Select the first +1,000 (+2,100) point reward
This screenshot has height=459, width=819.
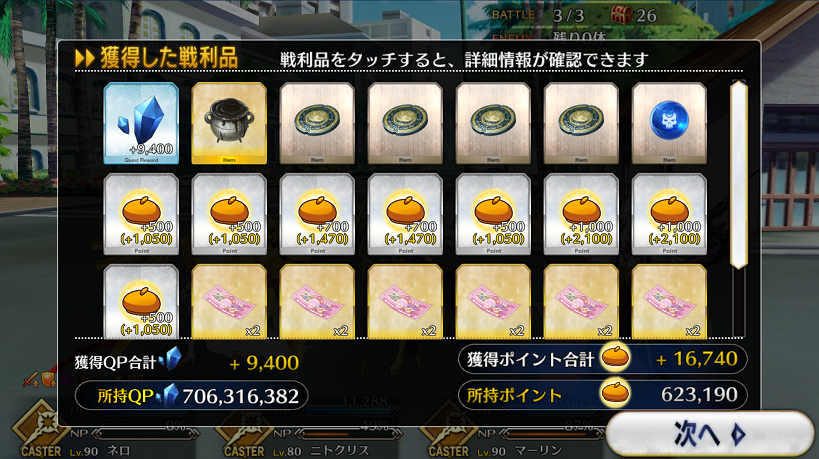[x=581, y=214]
